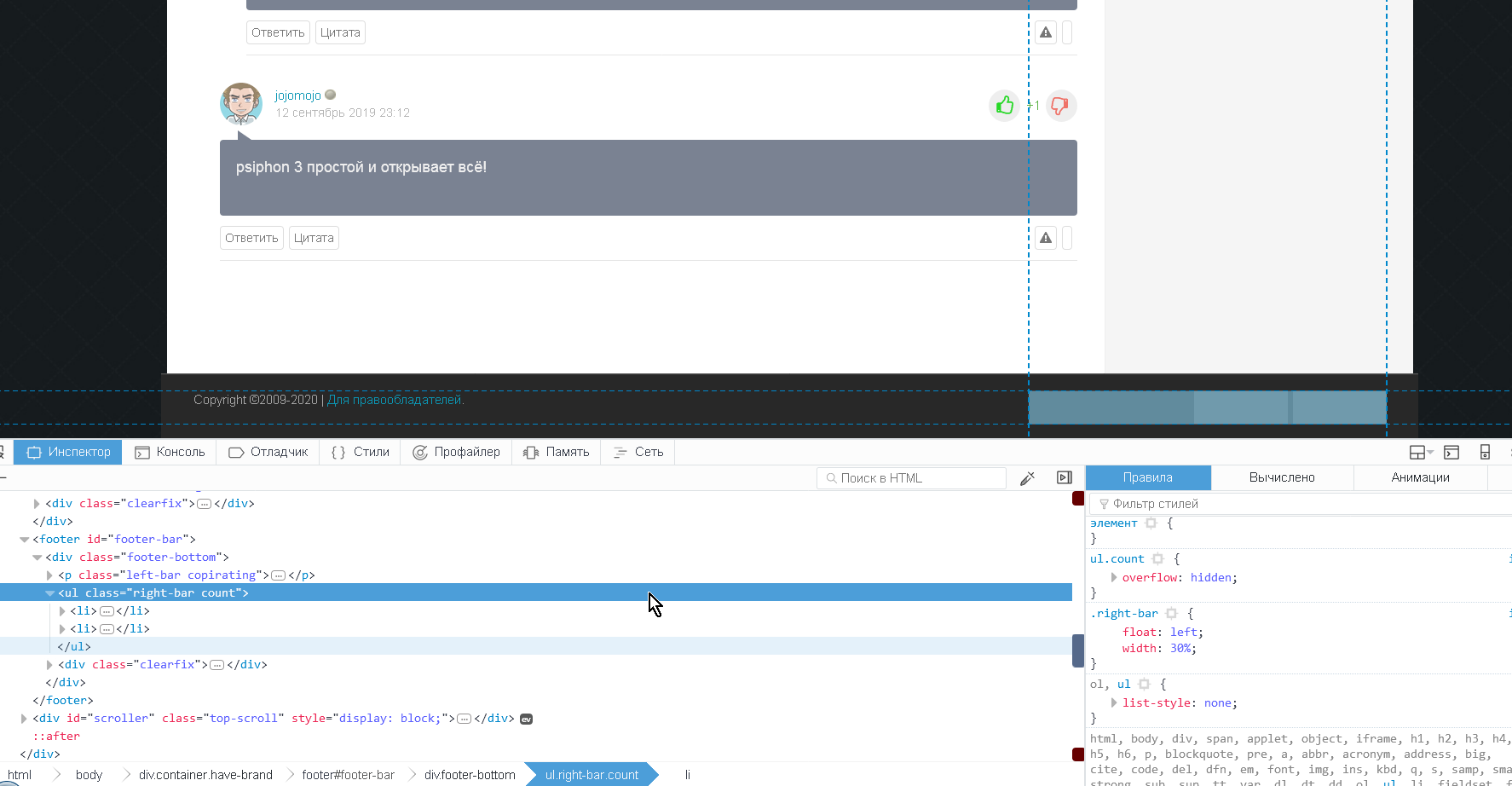Collapse the footer#footer-bar node
This screenshot has width=1512, height=786.
(25, 540)
